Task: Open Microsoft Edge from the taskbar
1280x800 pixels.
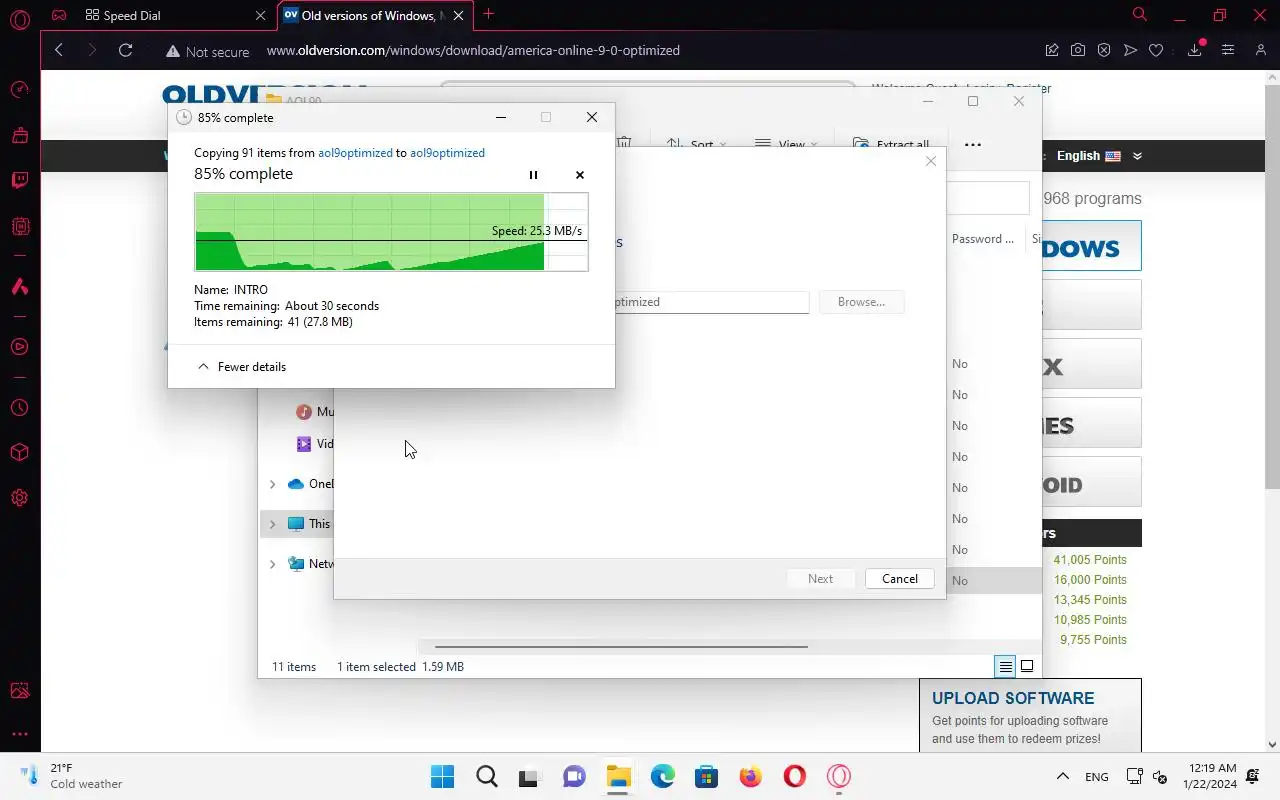Action: click(x=662, y=777)
